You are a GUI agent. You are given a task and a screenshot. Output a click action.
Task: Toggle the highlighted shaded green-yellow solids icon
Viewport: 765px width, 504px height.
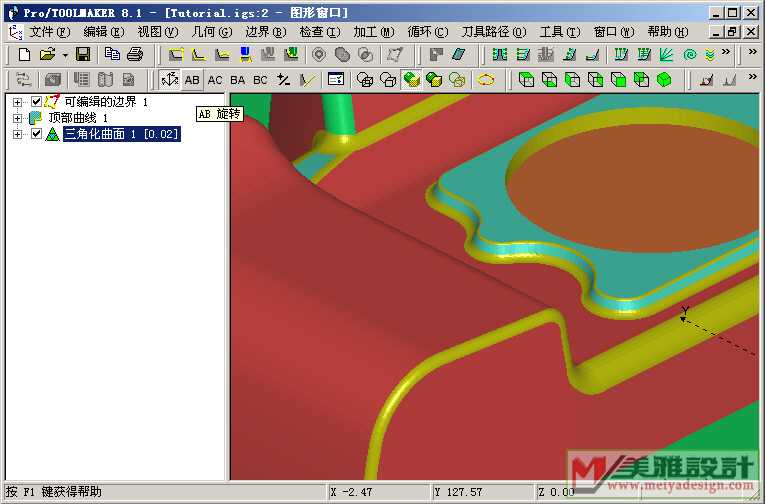point(411,80)
